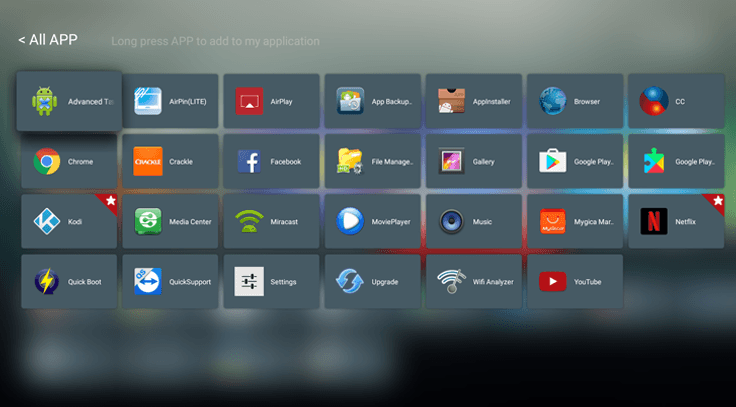736x407 pixels.
Task: Open the CC app
Action: click(x=676, y=101)
